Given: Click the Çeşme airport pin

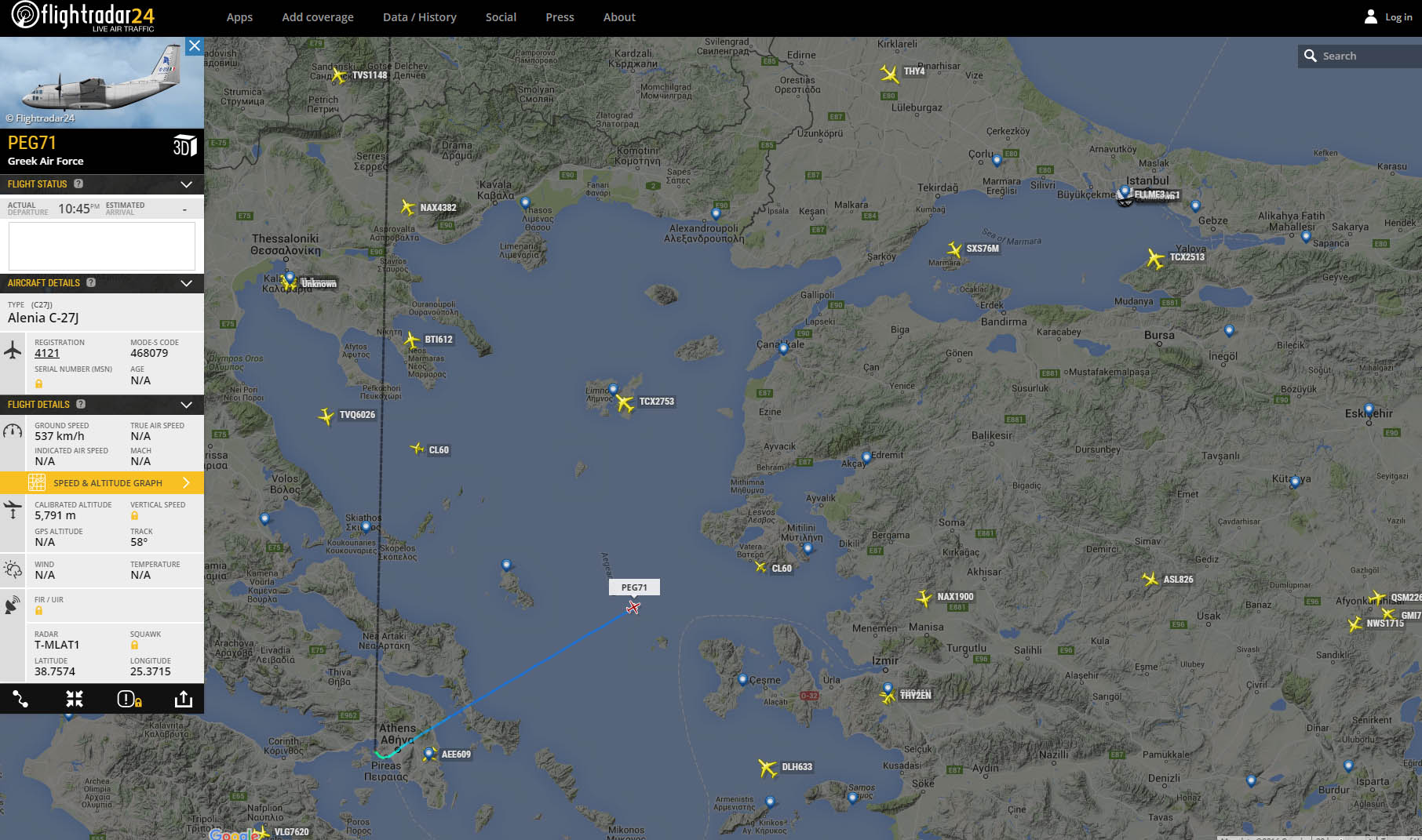Looking at the screenshot, I should (742, 680).
